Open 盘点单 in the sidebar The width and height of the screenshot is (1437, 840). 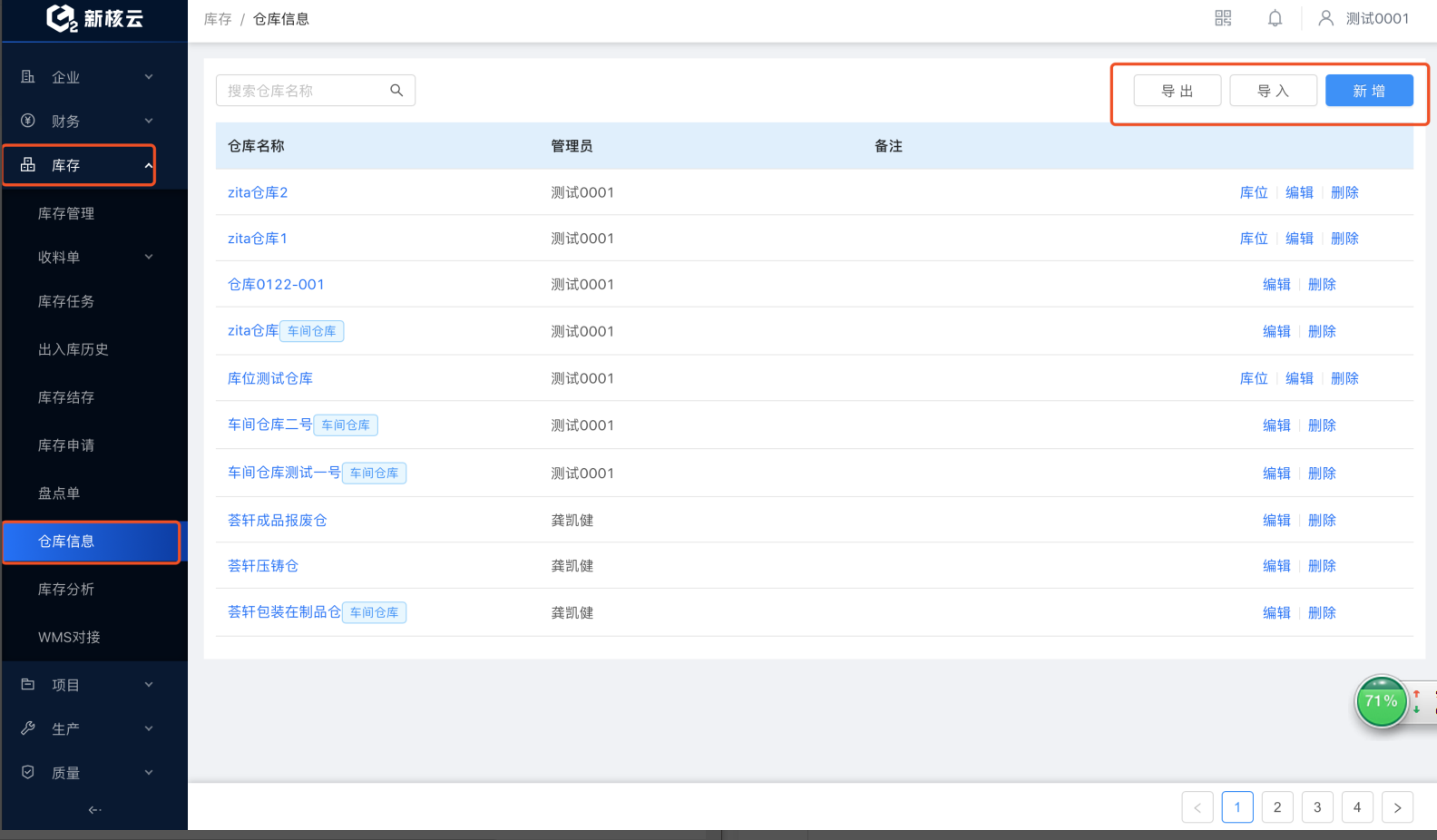click(59, 493)
